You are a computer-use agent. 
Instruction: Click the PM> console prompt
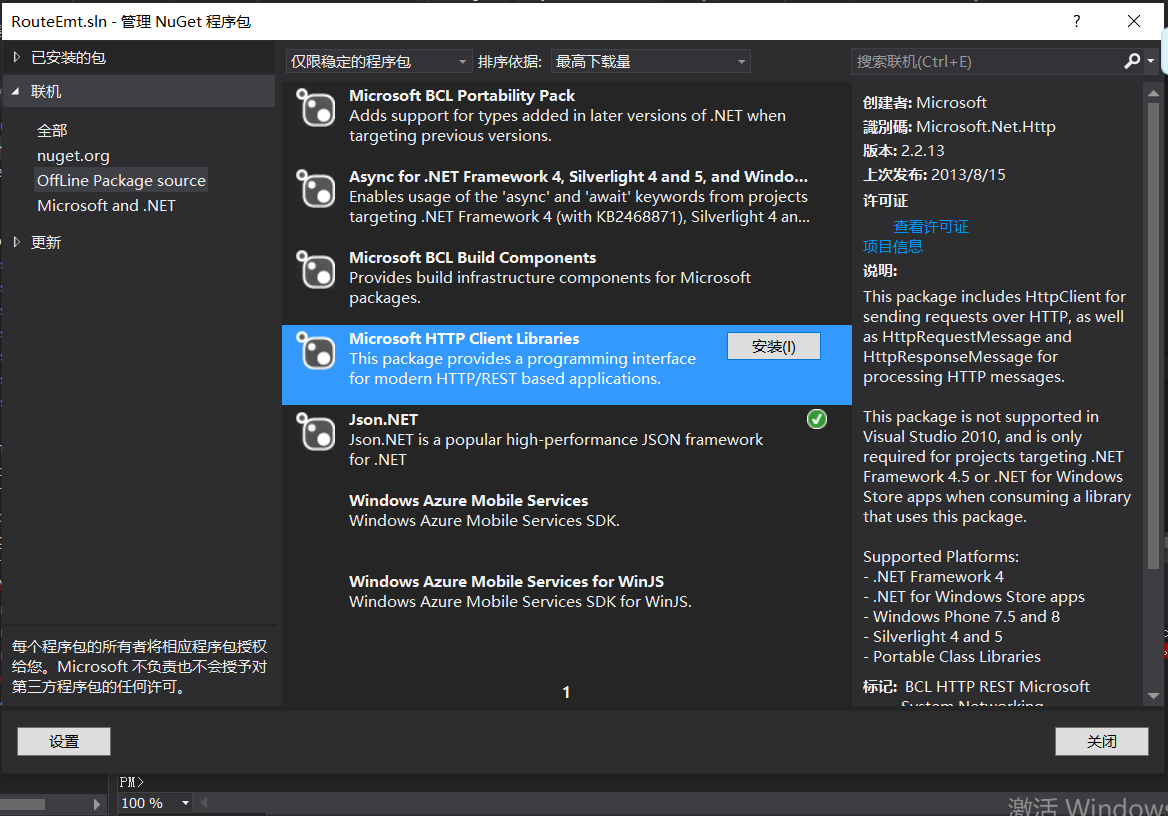pos(131,782)
